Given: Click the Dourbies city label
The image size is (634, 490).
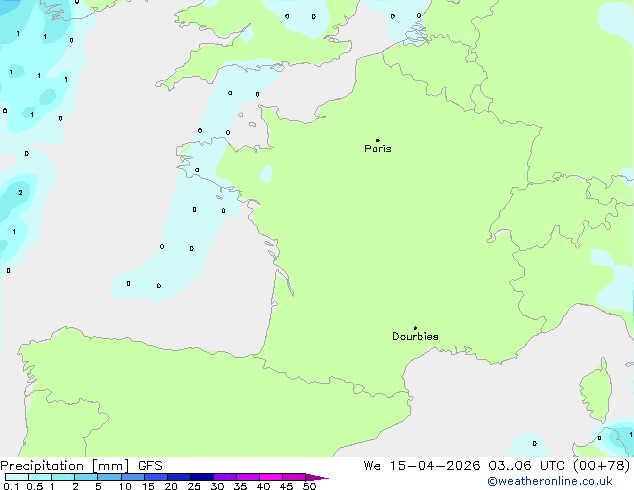Looking at the screenshot, I should coord(415,336).
